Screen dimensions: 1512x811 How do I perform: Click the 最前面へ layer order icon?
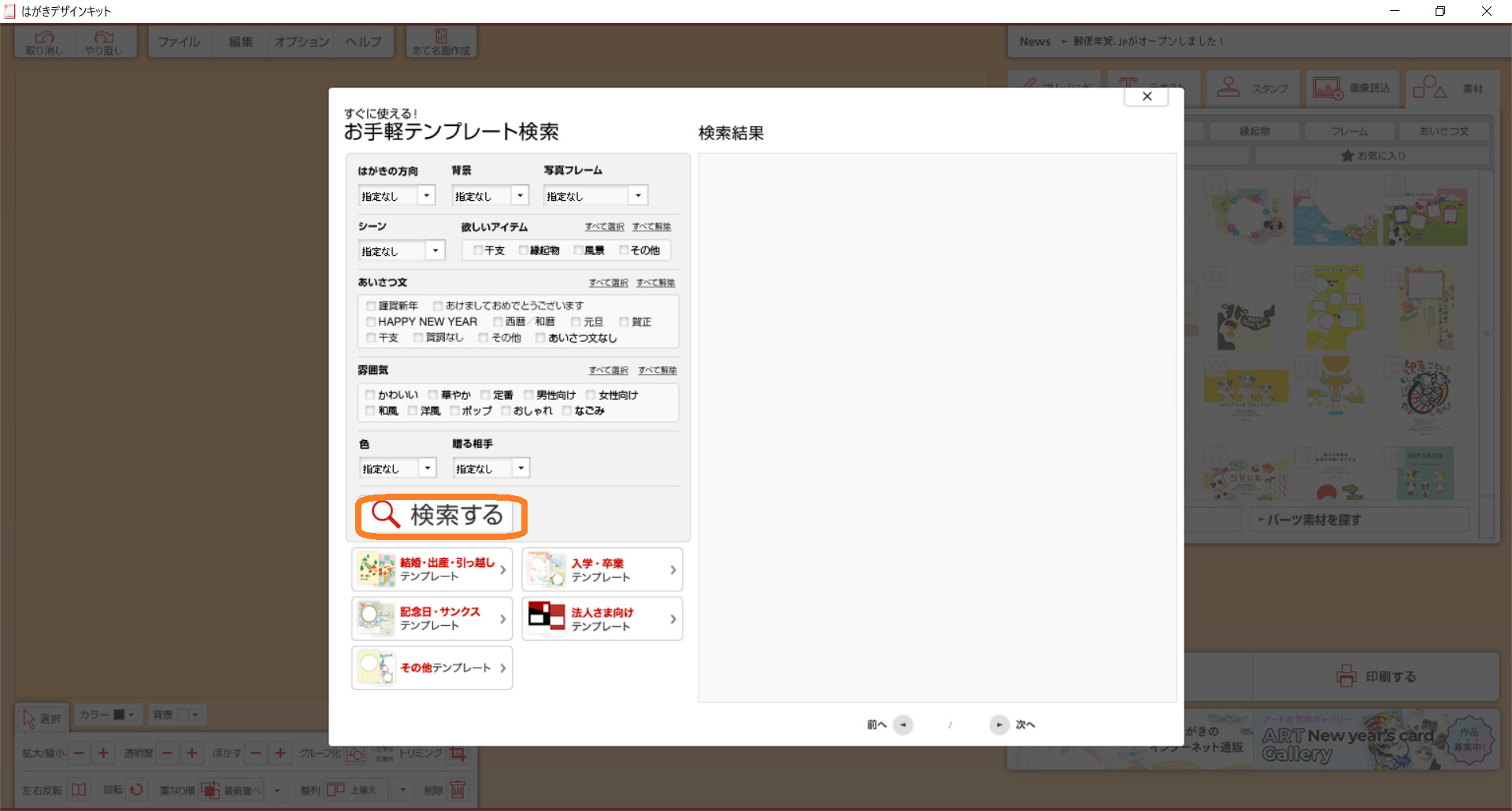(x=210, y=789)
